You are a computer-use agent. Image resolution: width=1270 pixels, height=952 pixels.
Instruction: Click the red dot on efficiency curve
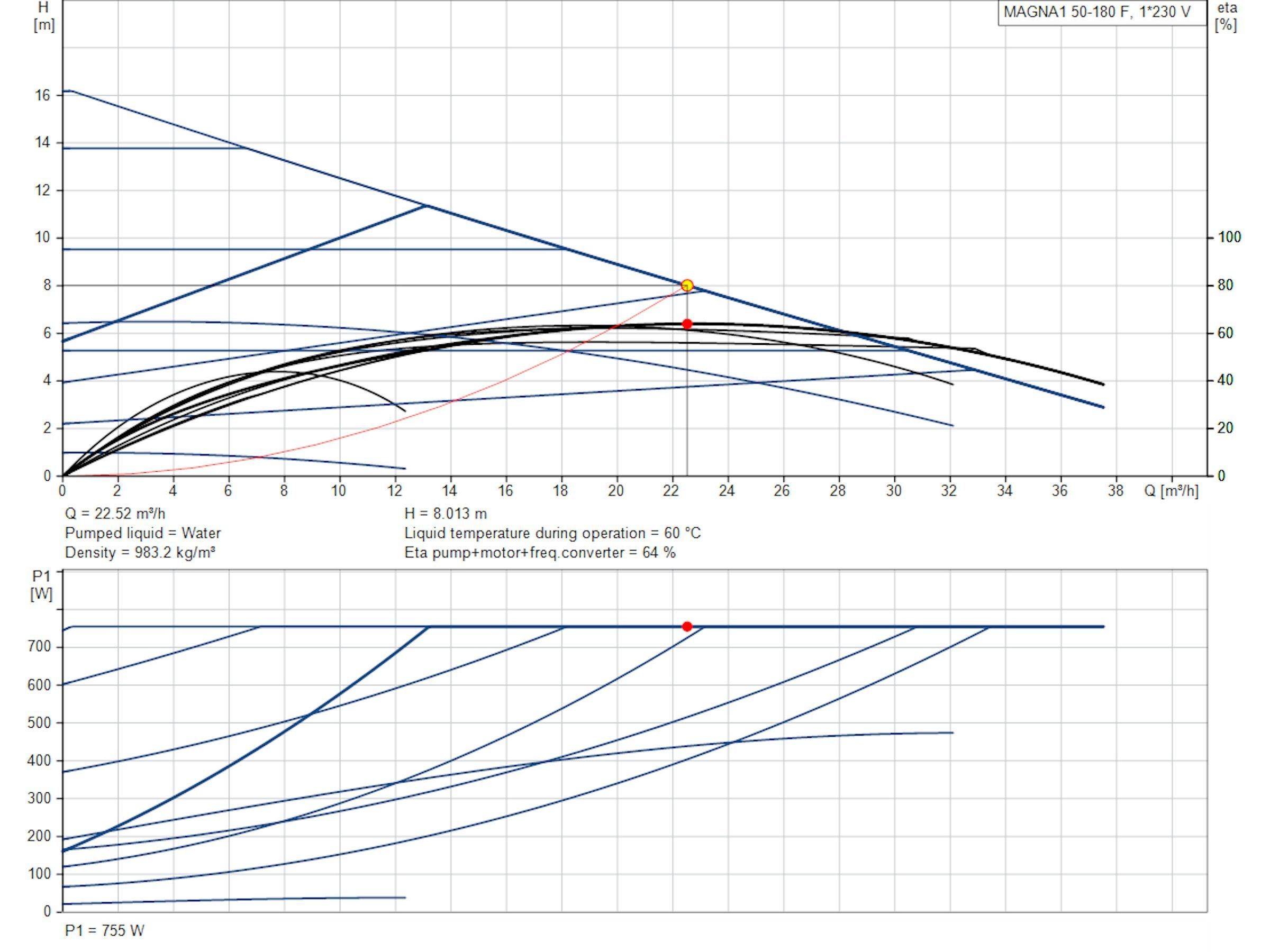coord(687,324)
